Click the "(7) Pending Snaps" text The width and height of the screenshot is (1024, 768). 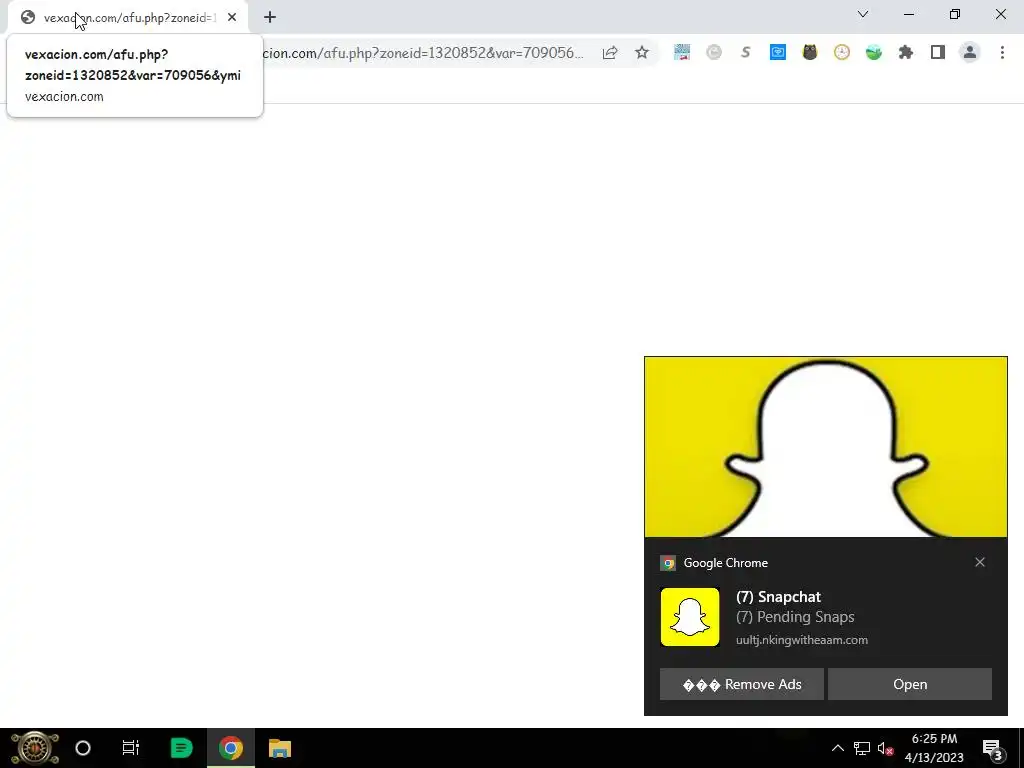(795, 617)
